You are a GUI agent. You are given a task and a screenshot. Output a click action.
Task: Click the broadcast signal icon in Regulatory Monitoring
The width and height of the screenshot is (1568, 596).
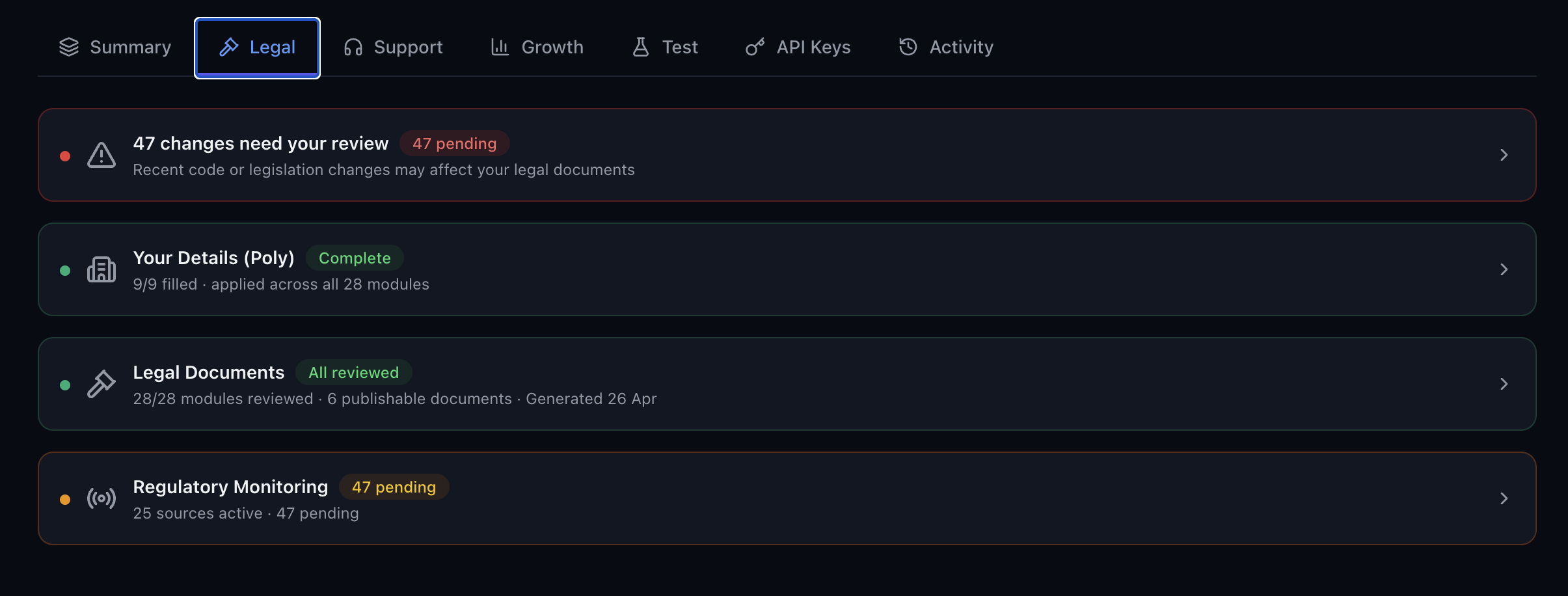(x=101, y=498)
